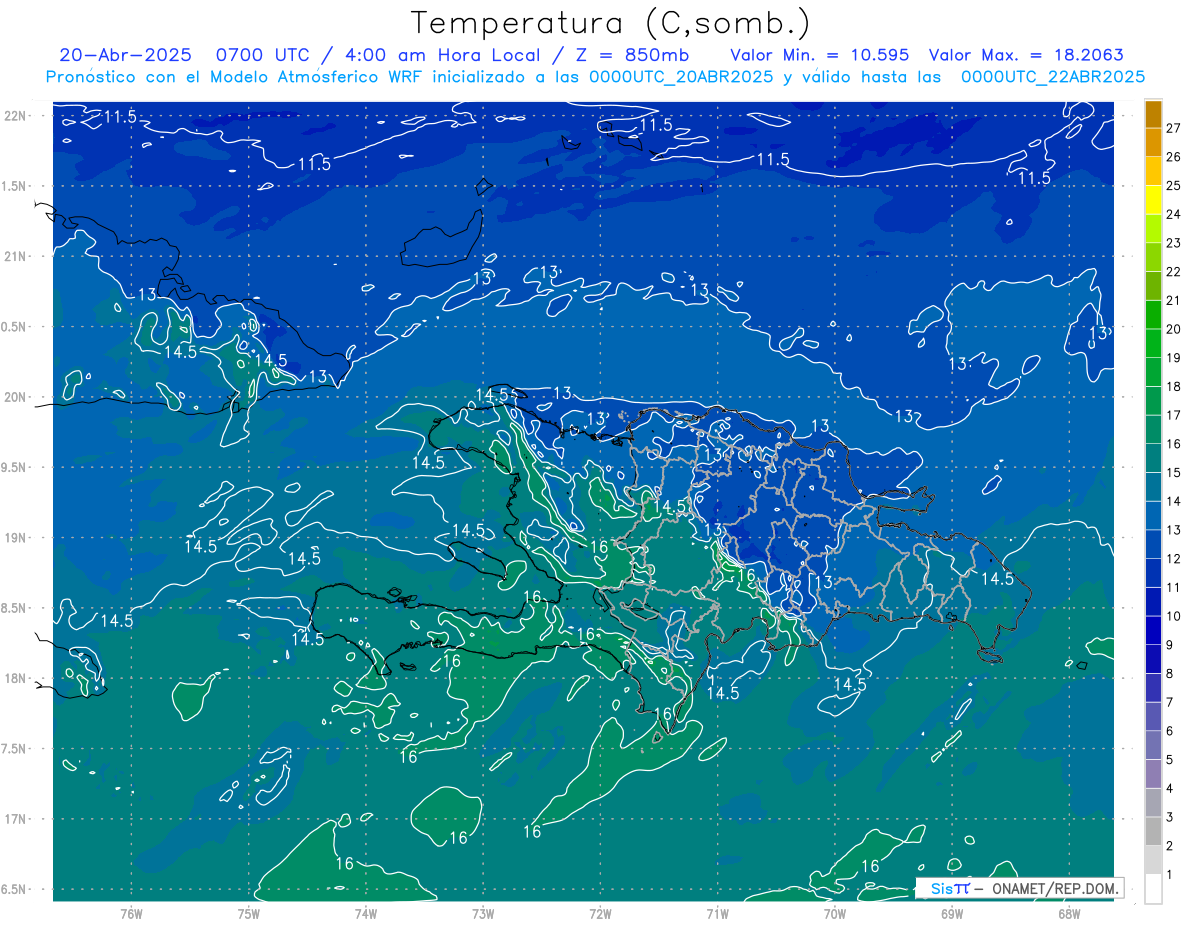Click the legend value 27
Screen dimensions: 1200x927
point(1173,128)
